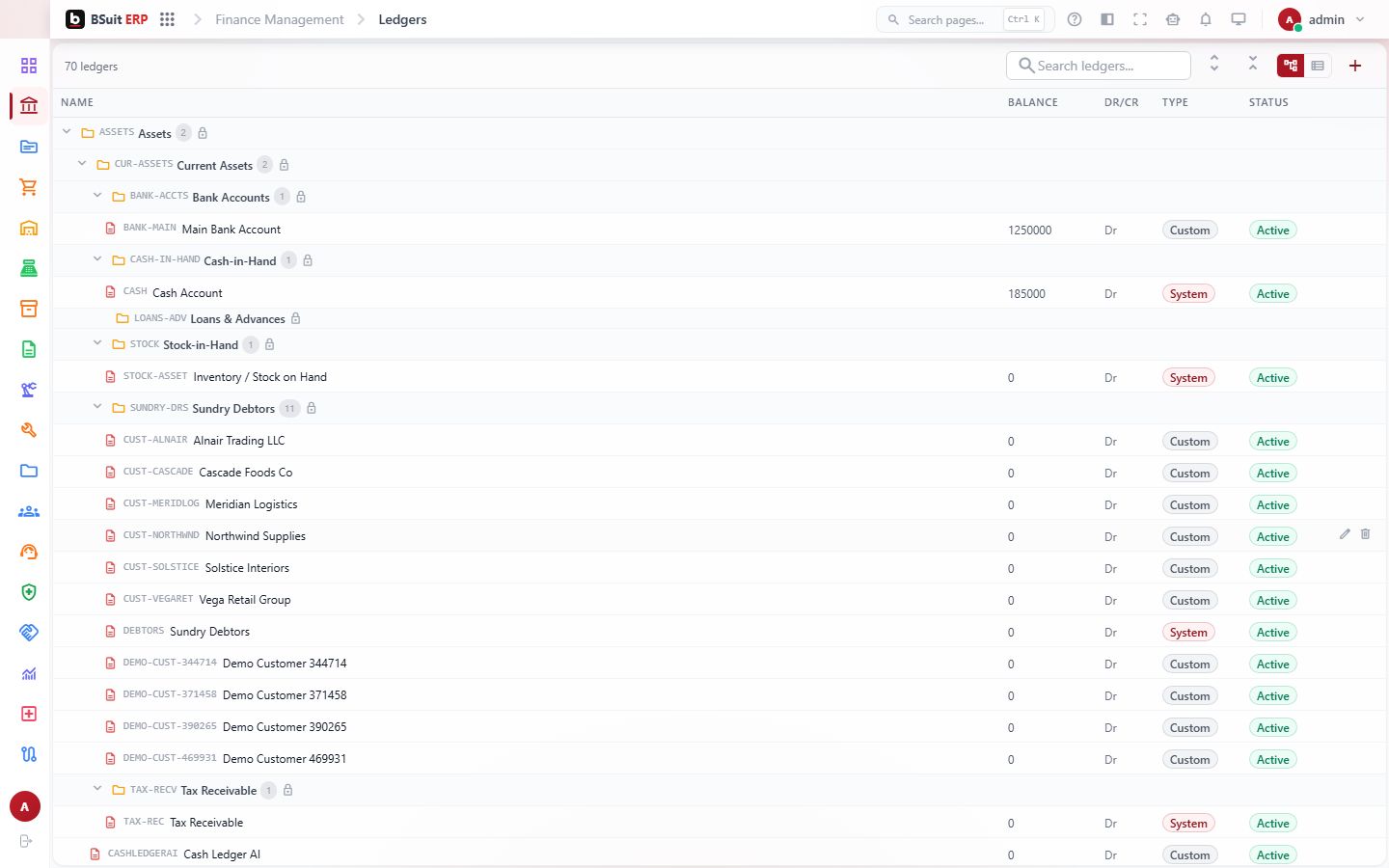Image resolution: width=1389 pixels, height=868 pixels.
Task: Collapse the Bank Accounts group
Action: pos(97,196)
